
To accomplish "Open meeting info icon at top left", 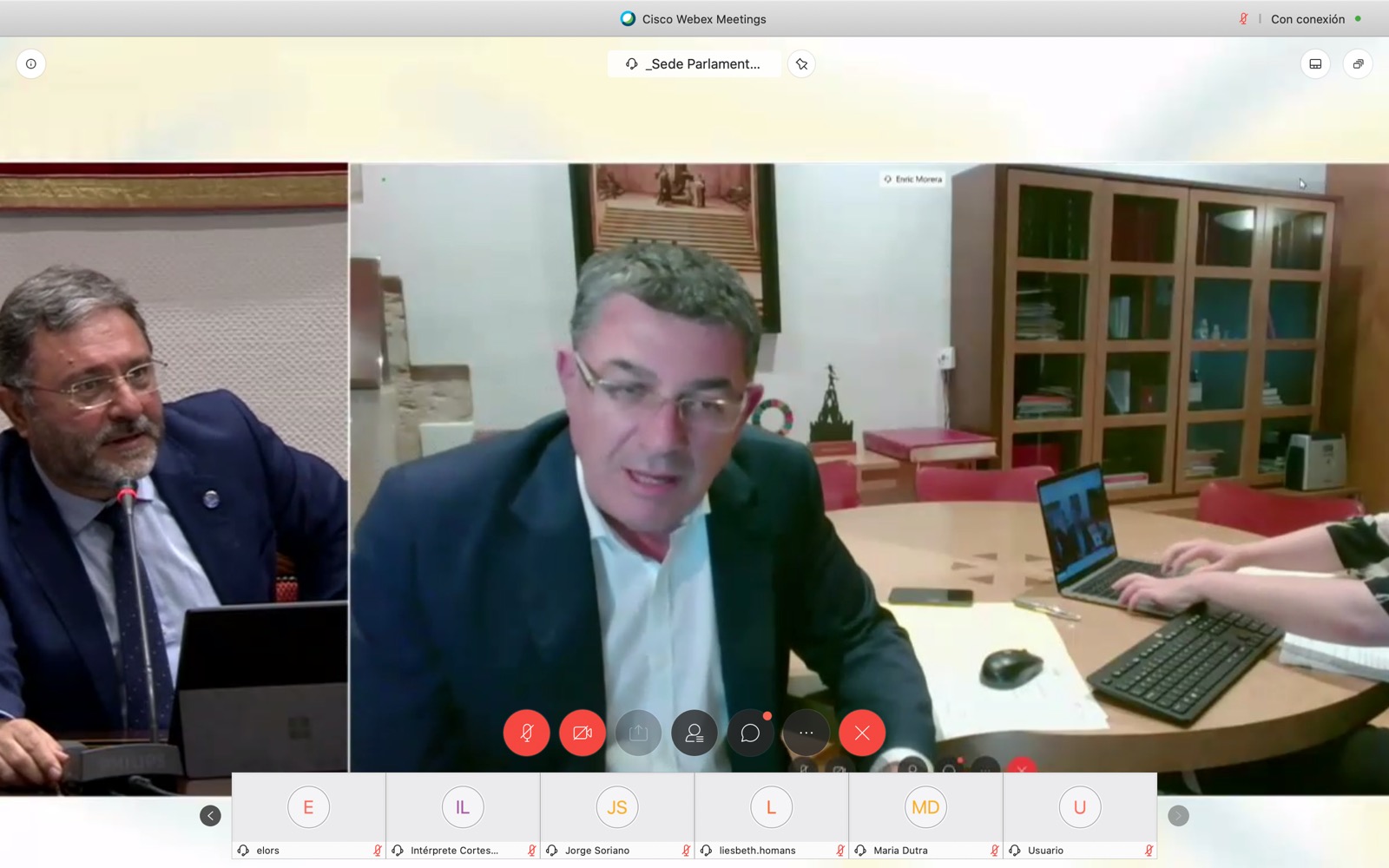I will coord(31,63).
